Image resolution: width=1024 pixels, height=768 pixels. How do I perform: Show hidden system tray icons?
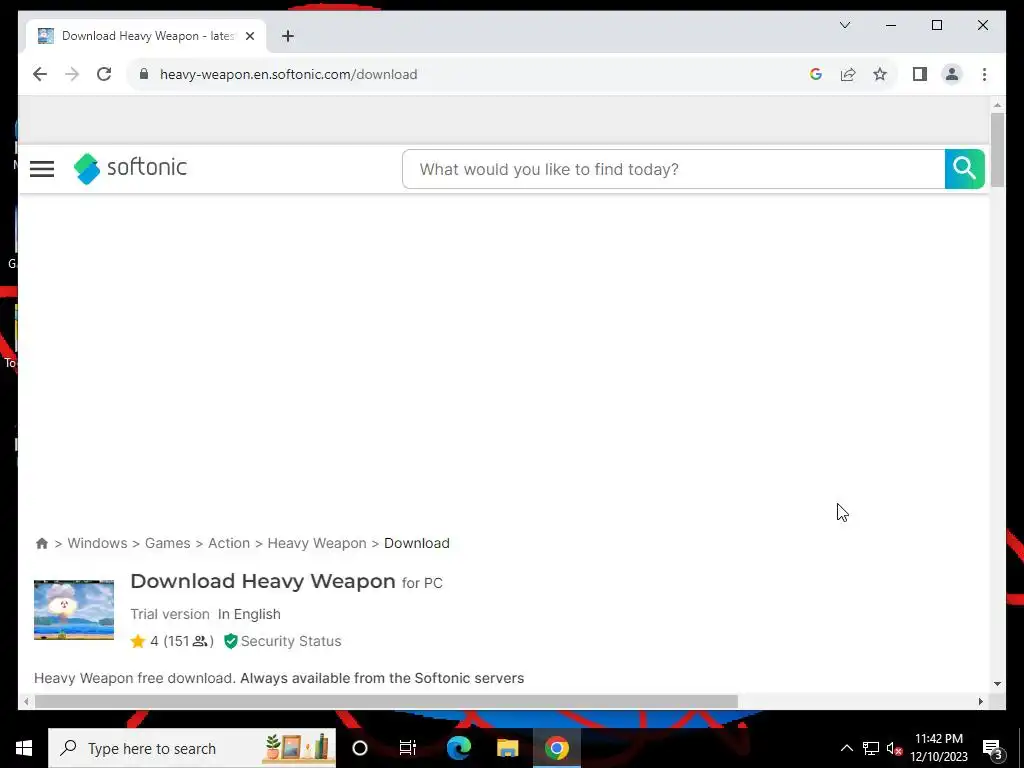click(846, 748)
